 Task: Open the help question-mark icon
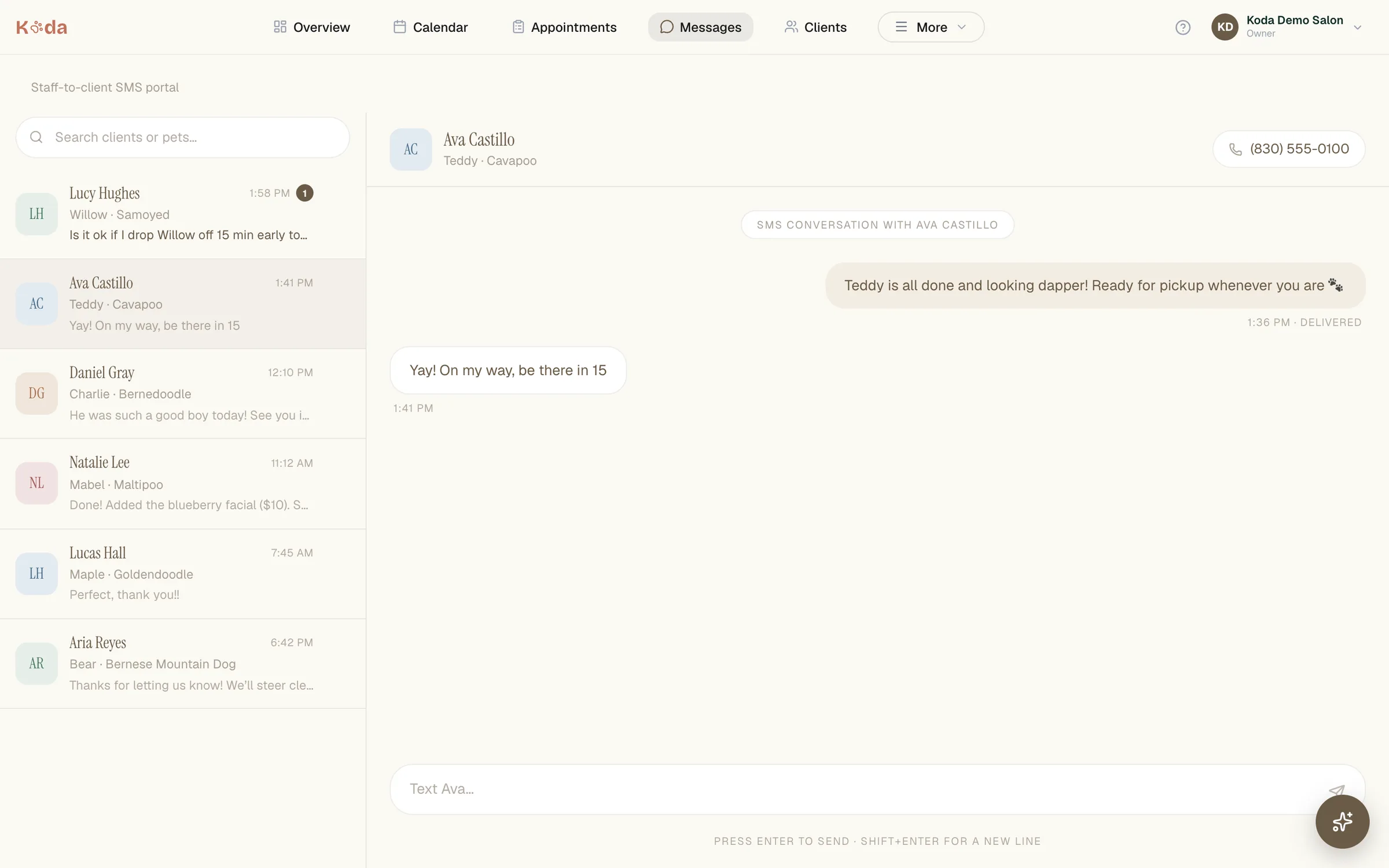tap(1182, 27)
